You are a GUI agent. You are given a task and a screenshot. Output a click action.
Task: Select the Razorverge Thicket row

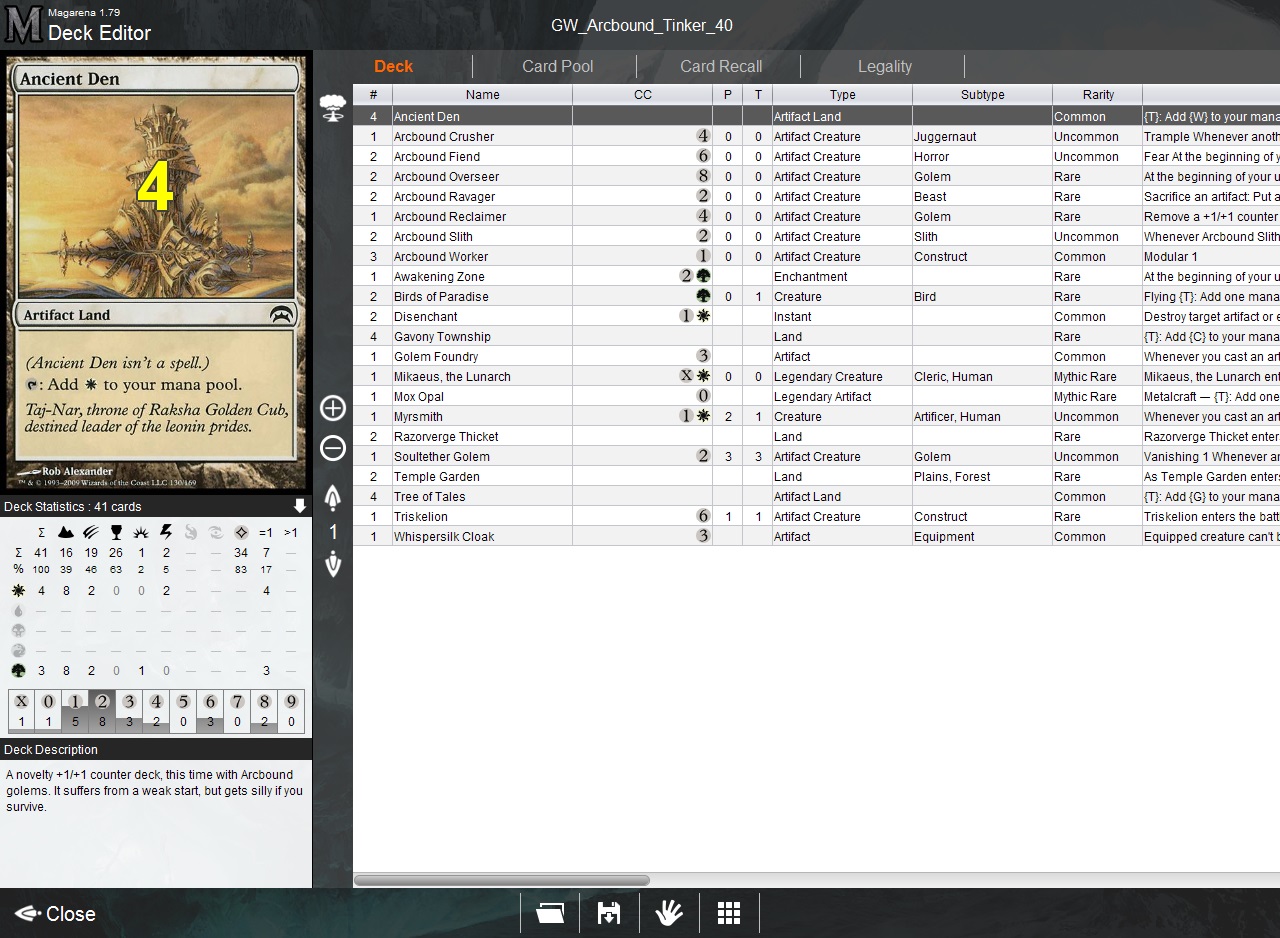point(816,436)
